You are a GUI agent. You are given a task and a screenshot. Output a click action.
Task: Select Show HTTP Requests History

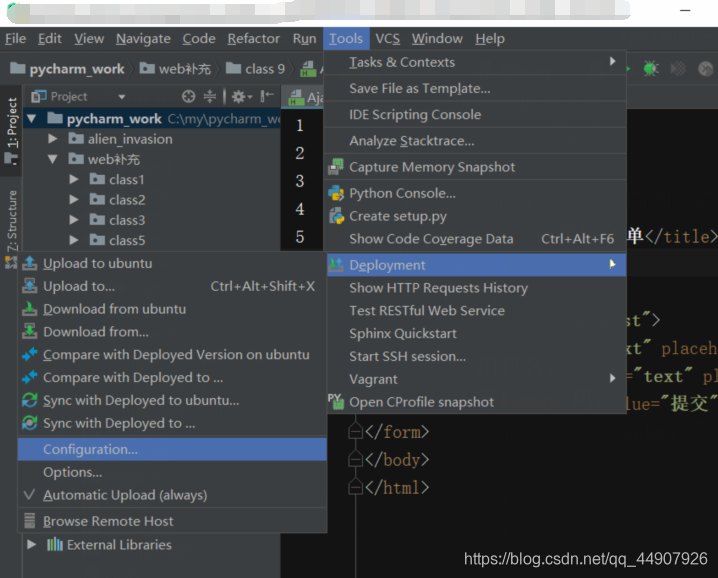[x=476, y=288]
